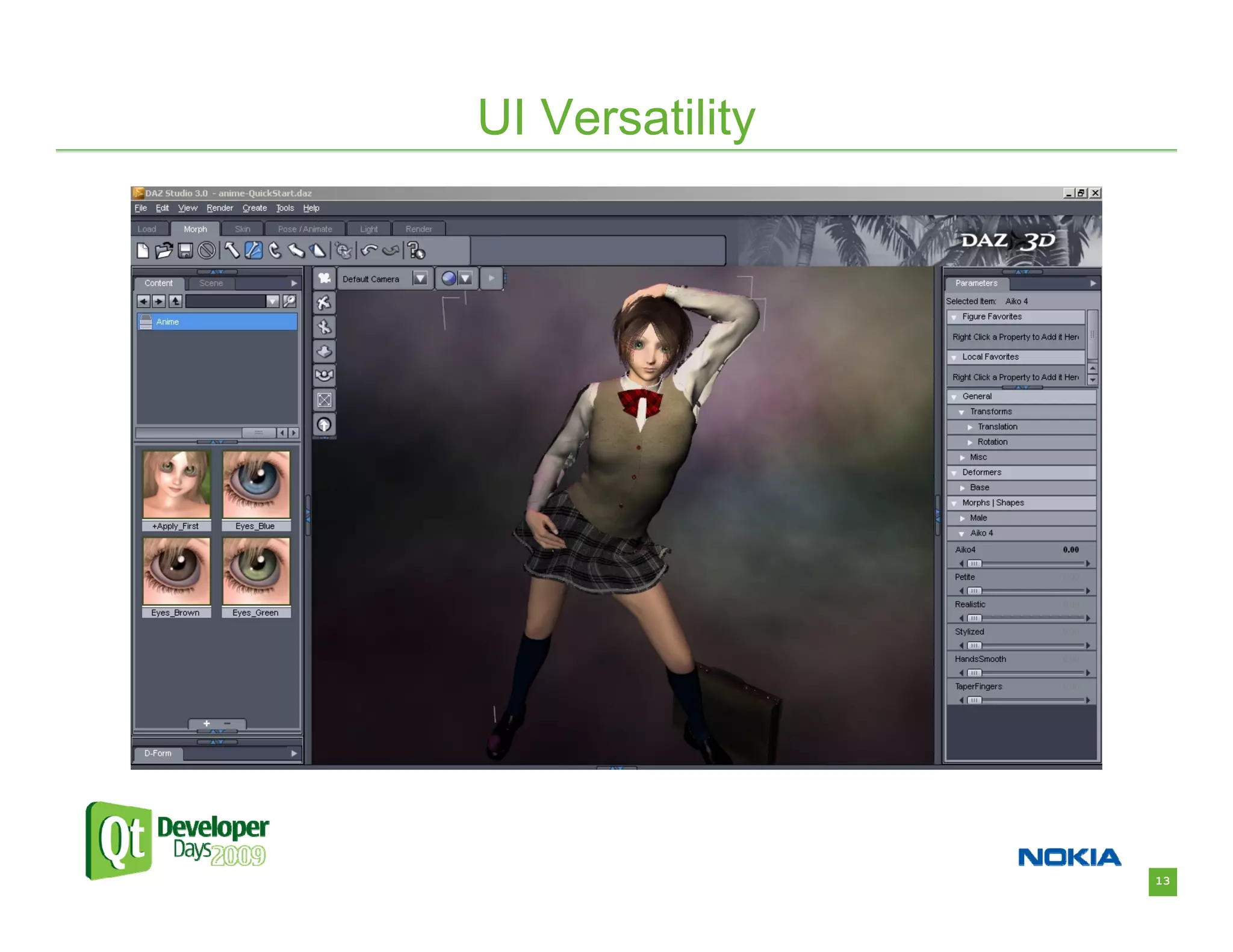This screenshot has width=1233, height=952.
Task: Click the Redo curved arrow icon
Action: [x=391, y=250]
